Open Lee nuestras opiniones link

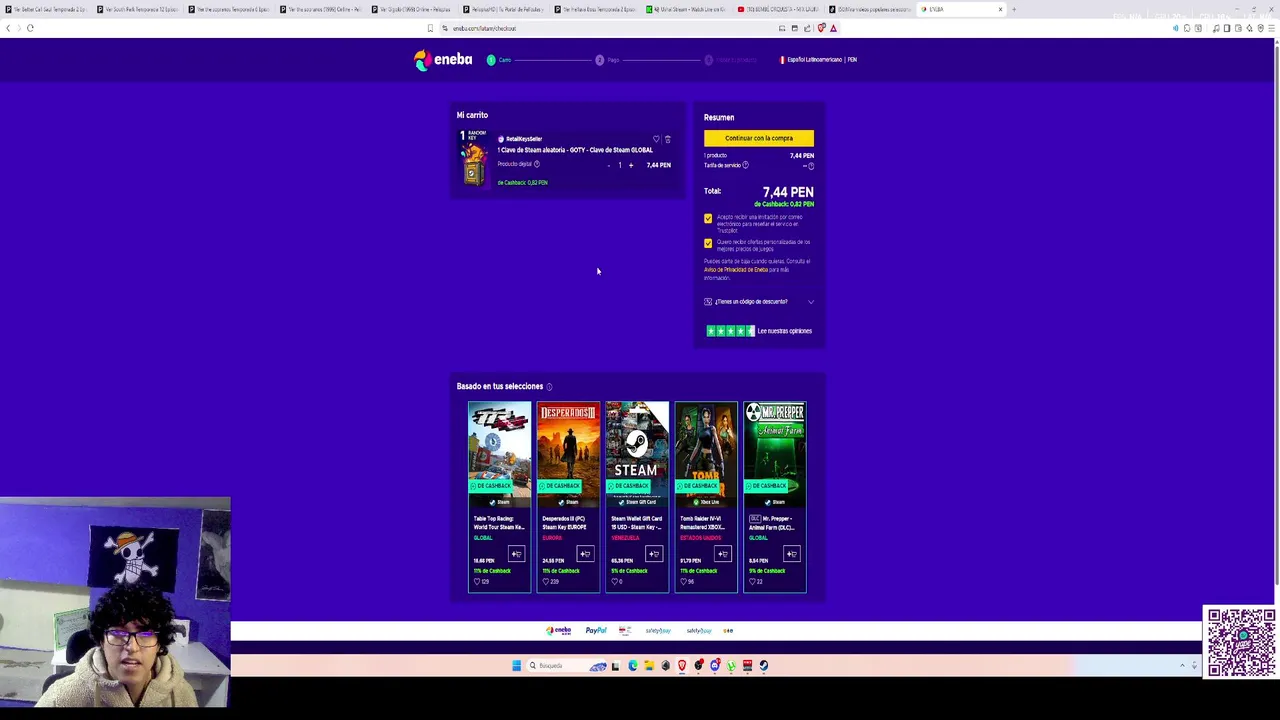coord(785,331)
